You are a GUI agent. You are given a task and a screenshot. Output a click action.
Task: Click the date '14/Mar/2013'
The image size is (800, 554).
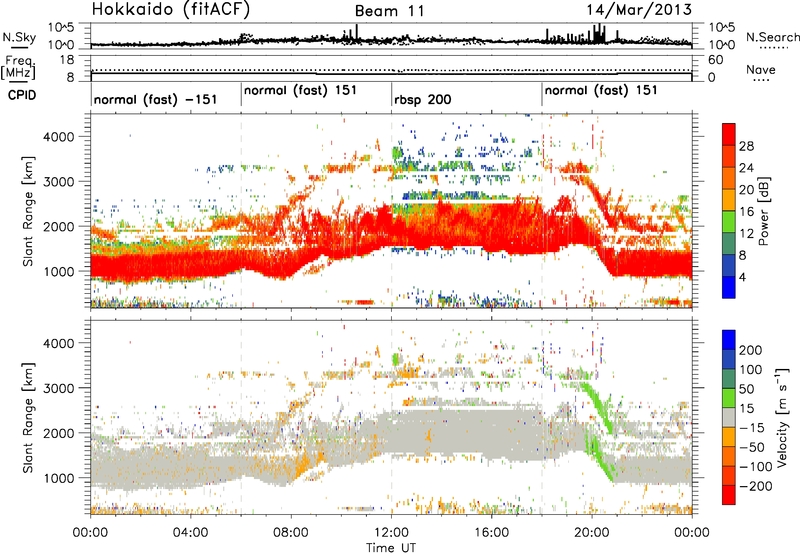pos(639,10)
